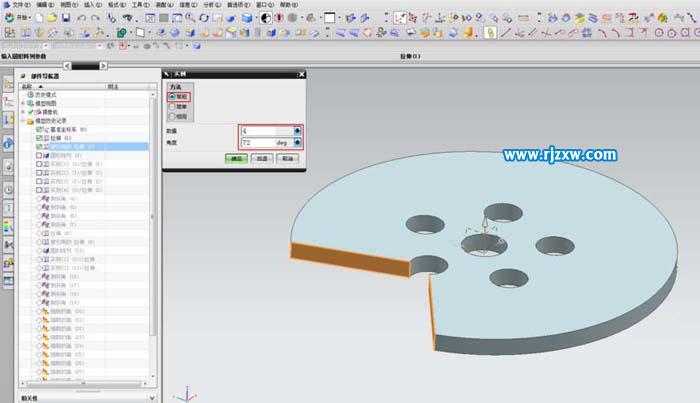This screenshot has width=700, height=403.
Task: Uncheck the 拉伸 (1) feature checkbox
Action: click(39, 138)
